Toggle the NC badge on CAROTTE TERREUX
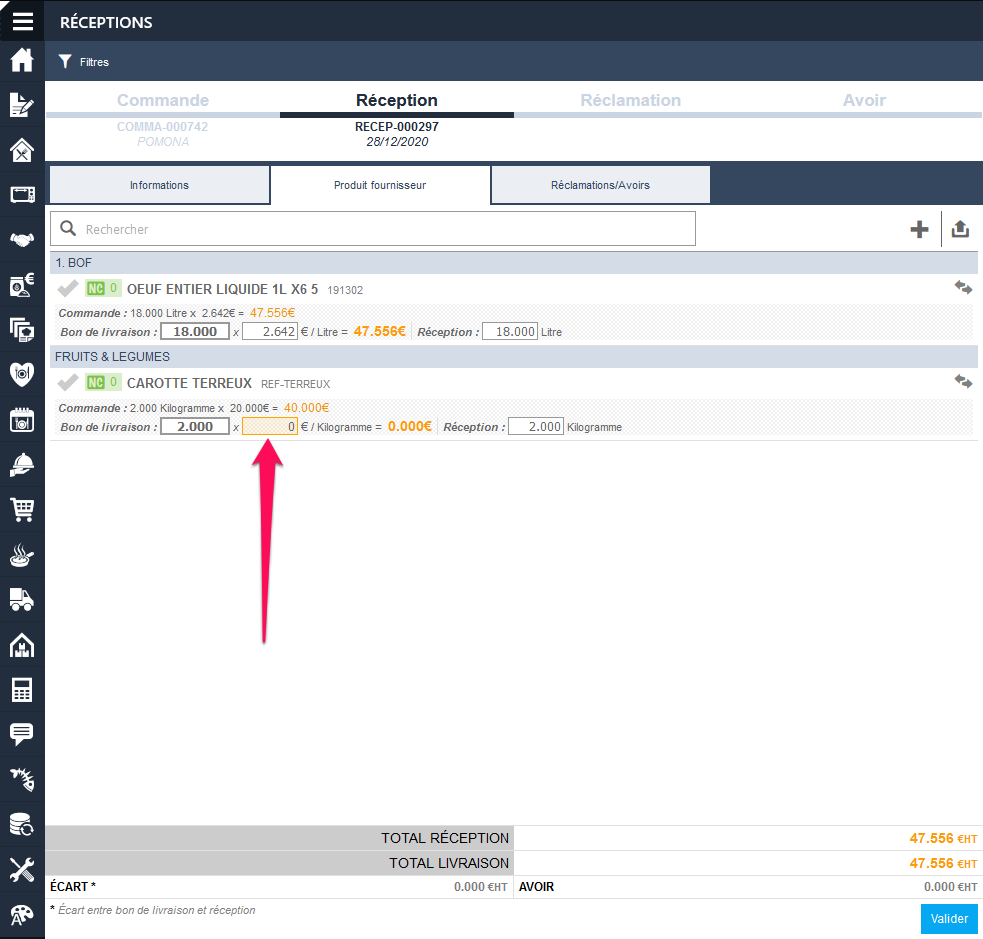The image size is (983, 939). [96, 383]
